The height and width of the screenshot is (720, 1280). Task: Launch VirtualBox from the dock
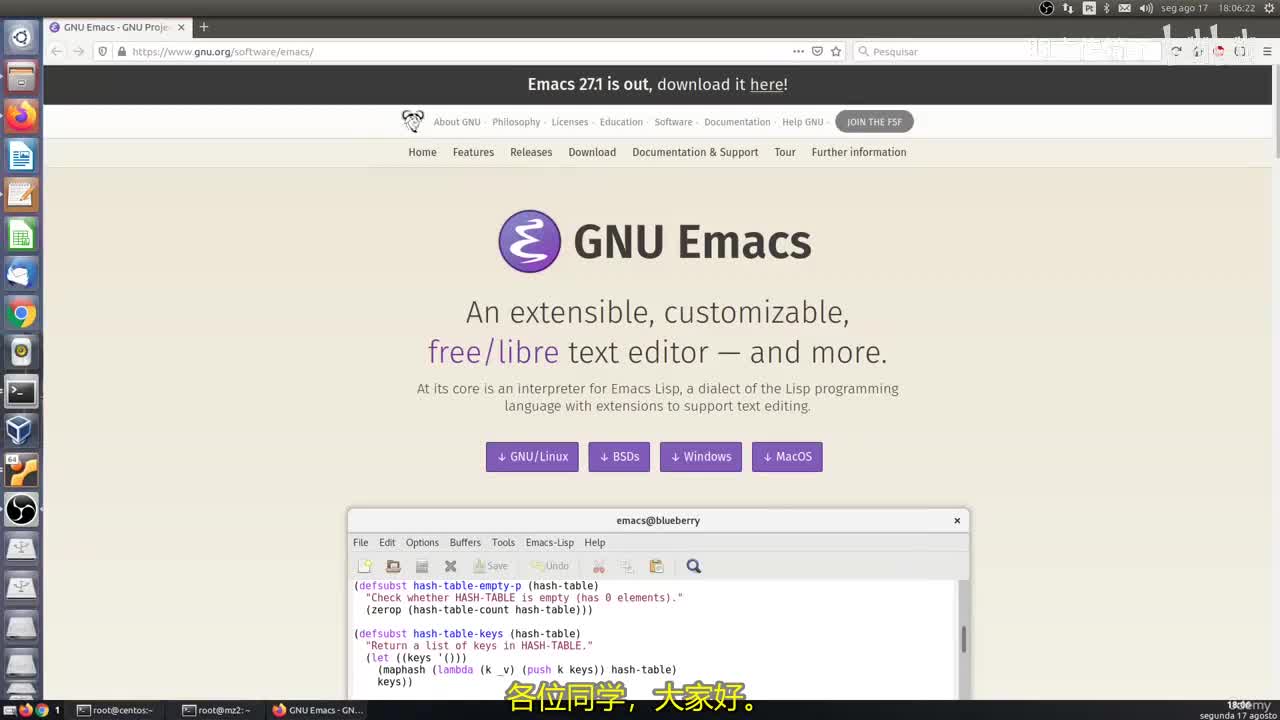(21, 431)
